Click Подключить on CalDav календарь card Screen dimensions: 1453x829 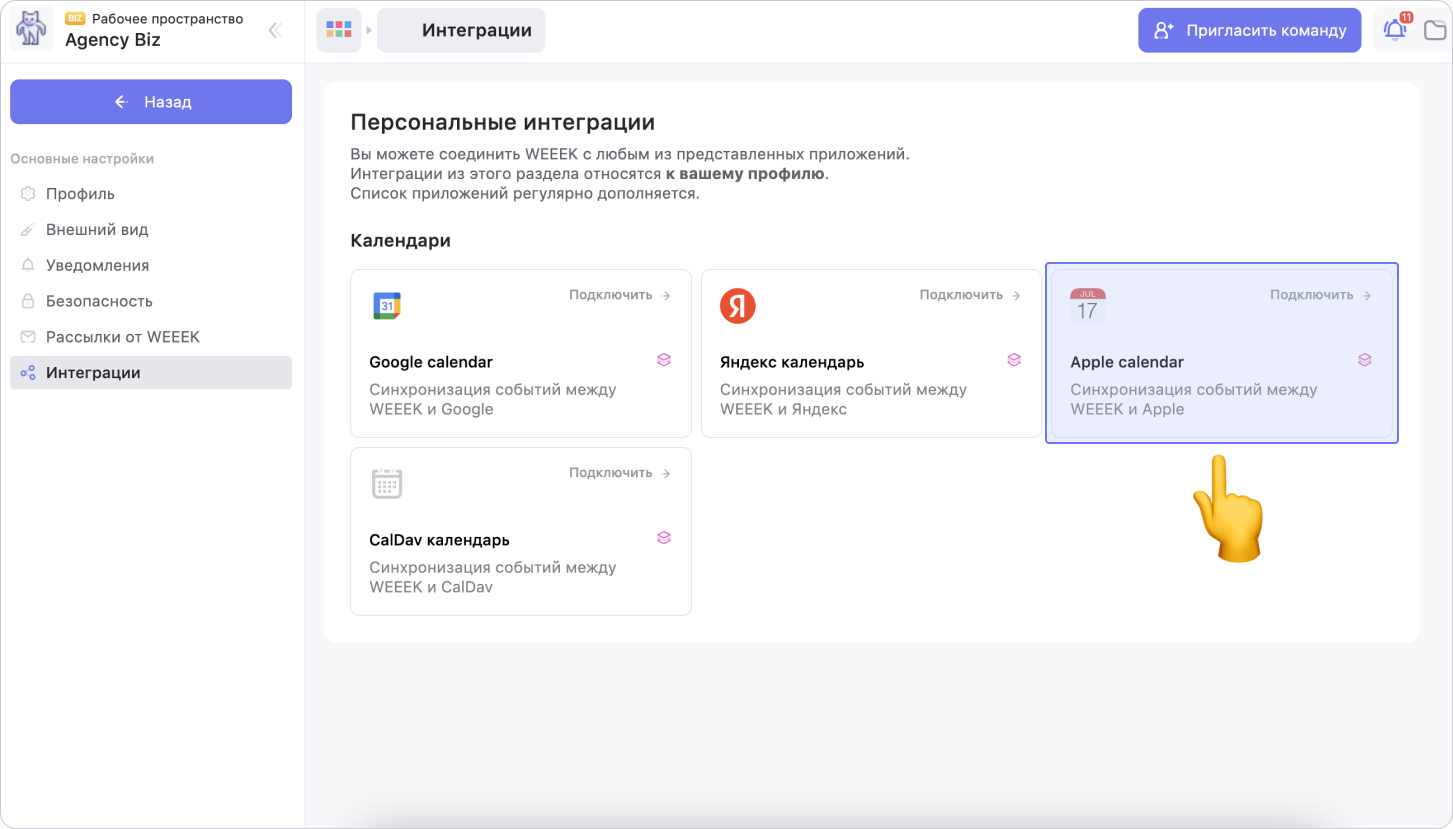click(x=619, y=473)
